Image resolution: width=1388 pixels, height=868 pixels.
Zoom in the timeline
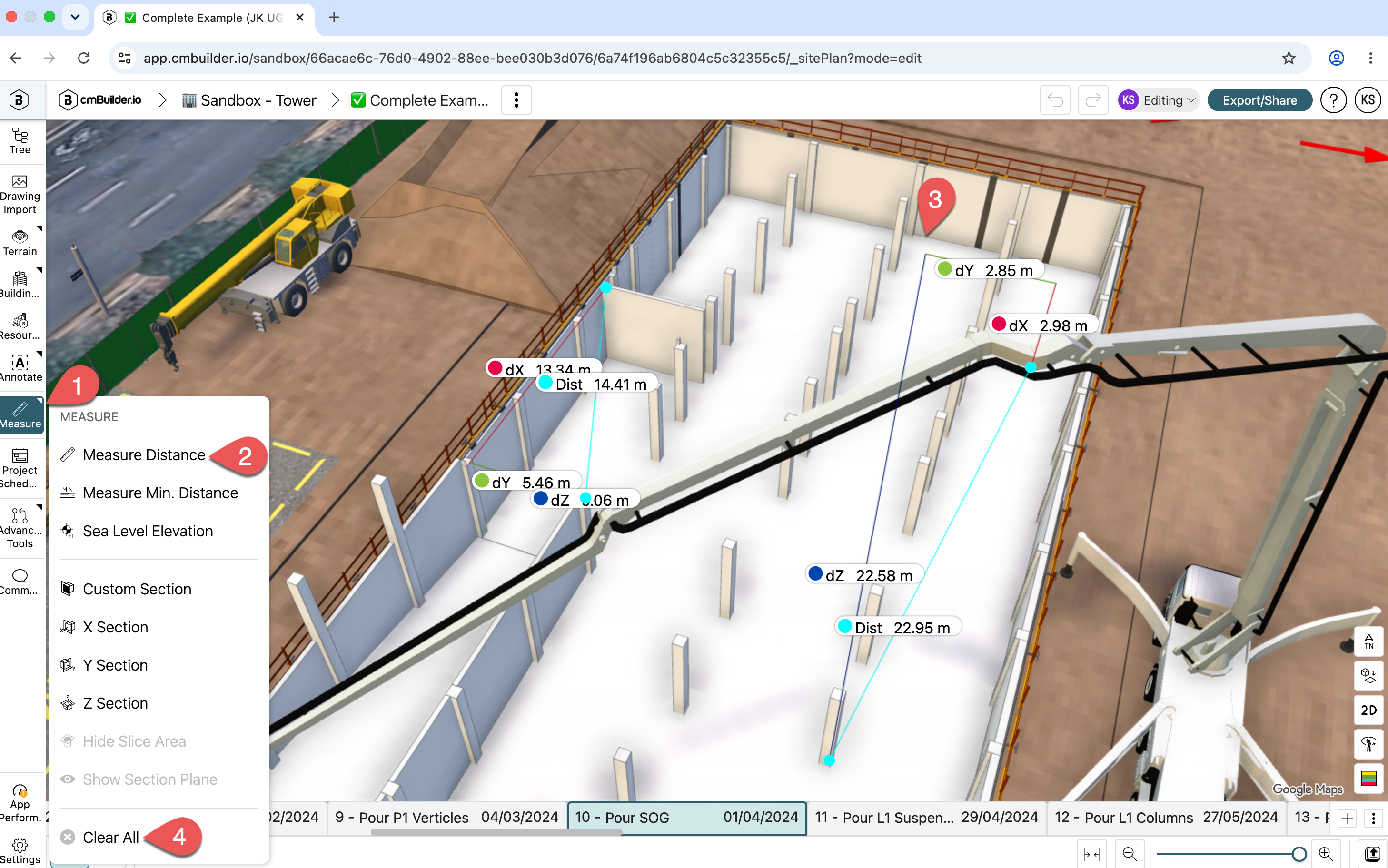click(1326, 854)
